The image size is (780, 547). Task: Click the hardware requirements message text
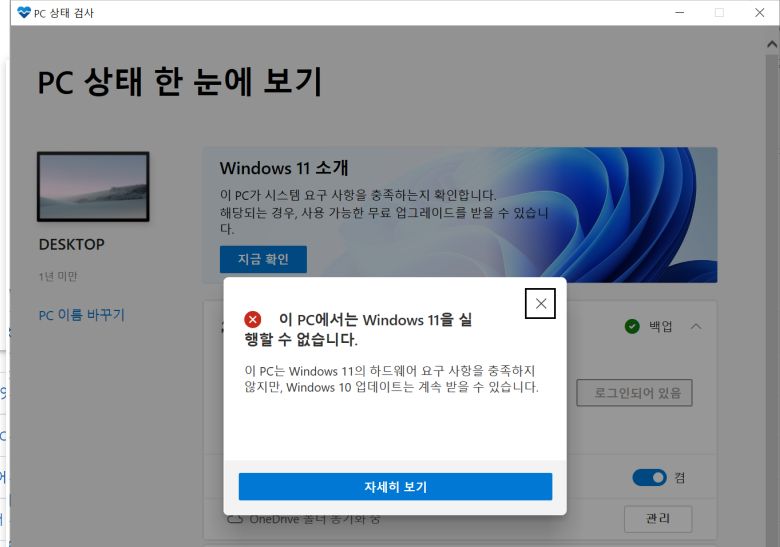tap(391, 379)
